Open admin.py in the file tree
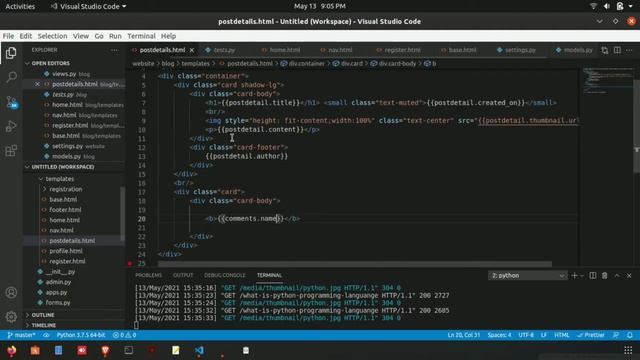Screen dimensions: 640x360 click(58, 282)
